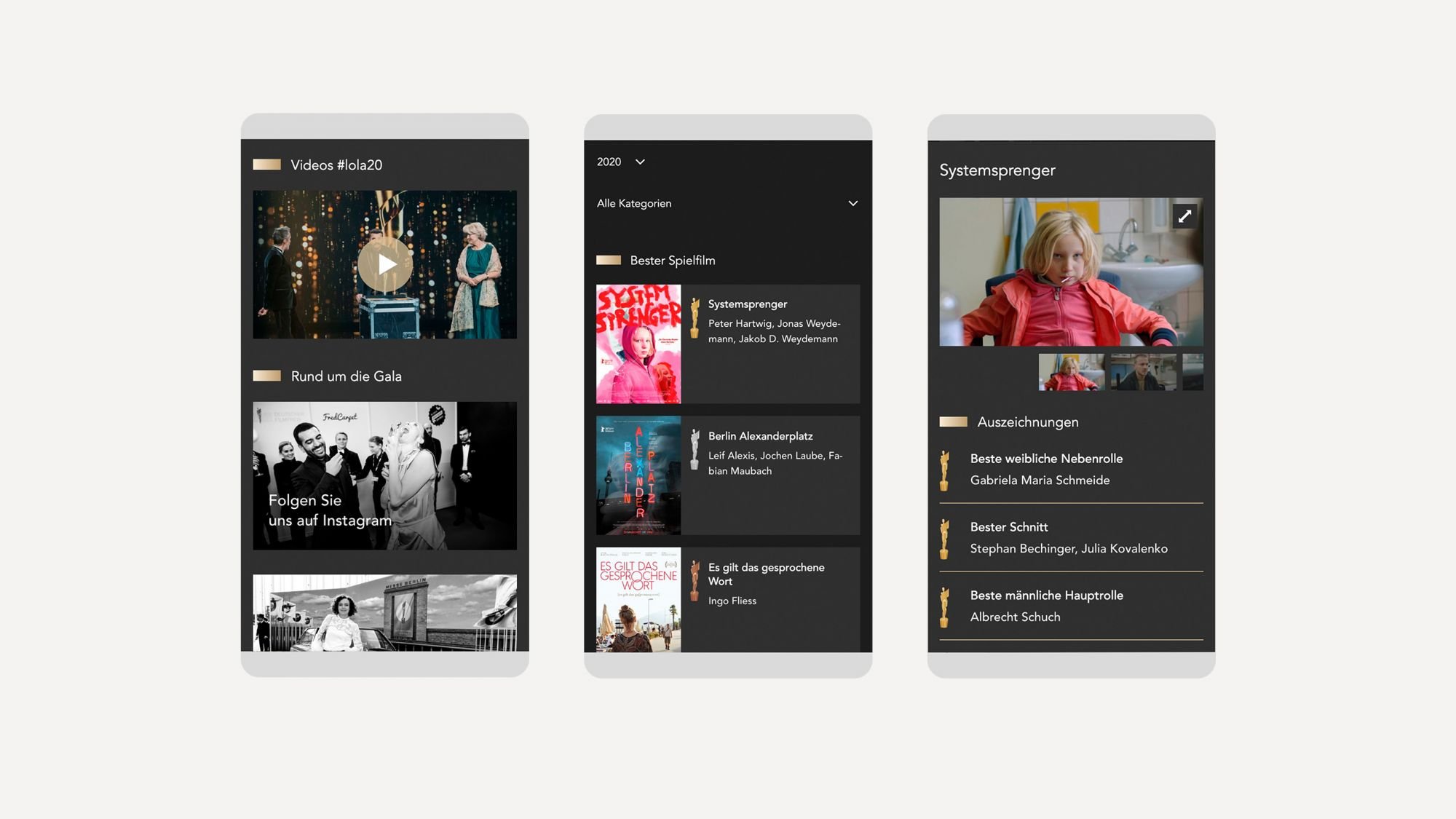The height and width of the screenshot is (819, 1456).
Task: Click Peter Hartwig, Jonas Weydemann producer names
Action: tap(774, 331)
